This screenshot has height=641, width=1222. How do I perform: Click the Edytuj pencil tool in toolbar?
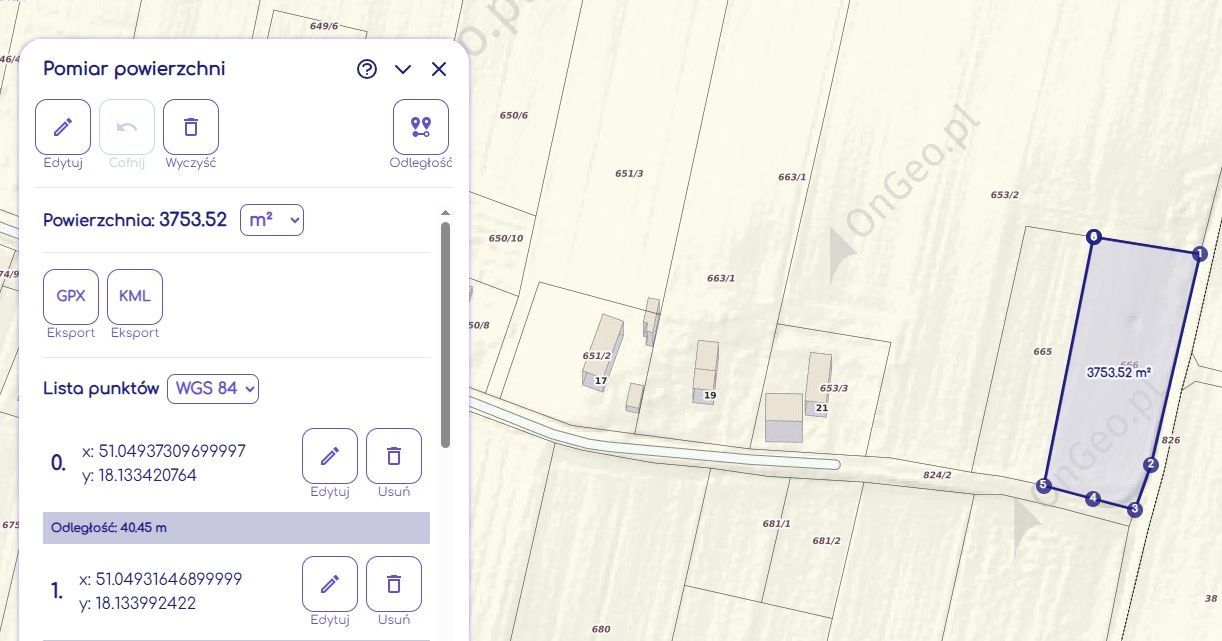63,127
